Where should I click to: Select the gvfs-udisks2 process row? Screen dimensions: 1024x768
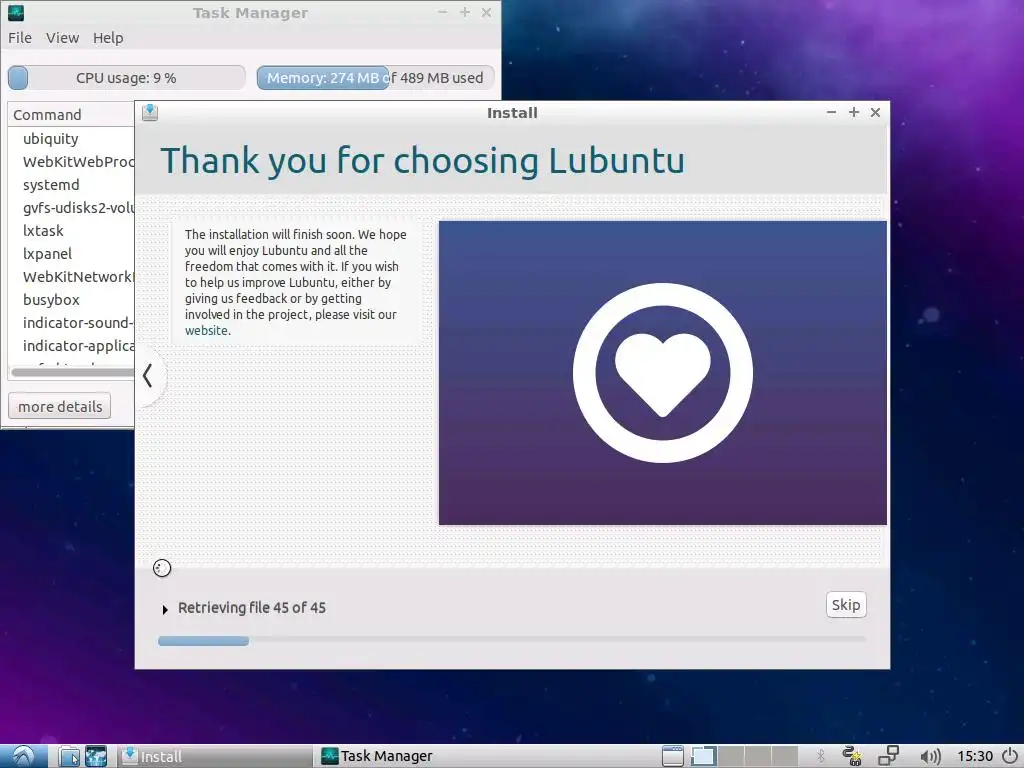[71, 208]
